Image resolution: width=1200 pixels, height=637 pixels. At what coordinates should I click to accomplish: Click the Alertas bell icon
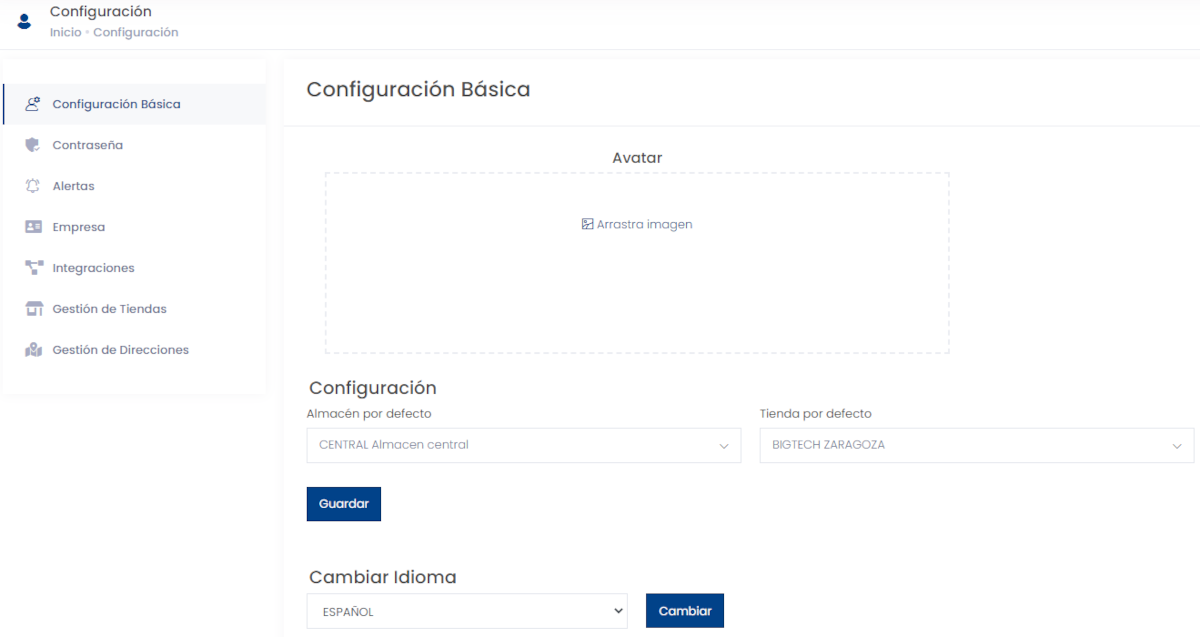(33, 186)
